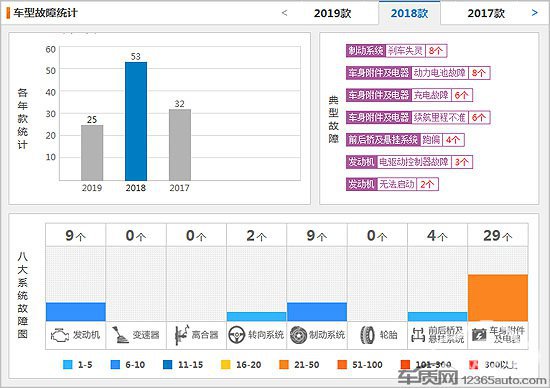The height and width of the screenshot is (388, 550).
Task: Click the 前后桥及悬挂系统 suspension icon
Action: pyautogui.click(x=418, y=335)
